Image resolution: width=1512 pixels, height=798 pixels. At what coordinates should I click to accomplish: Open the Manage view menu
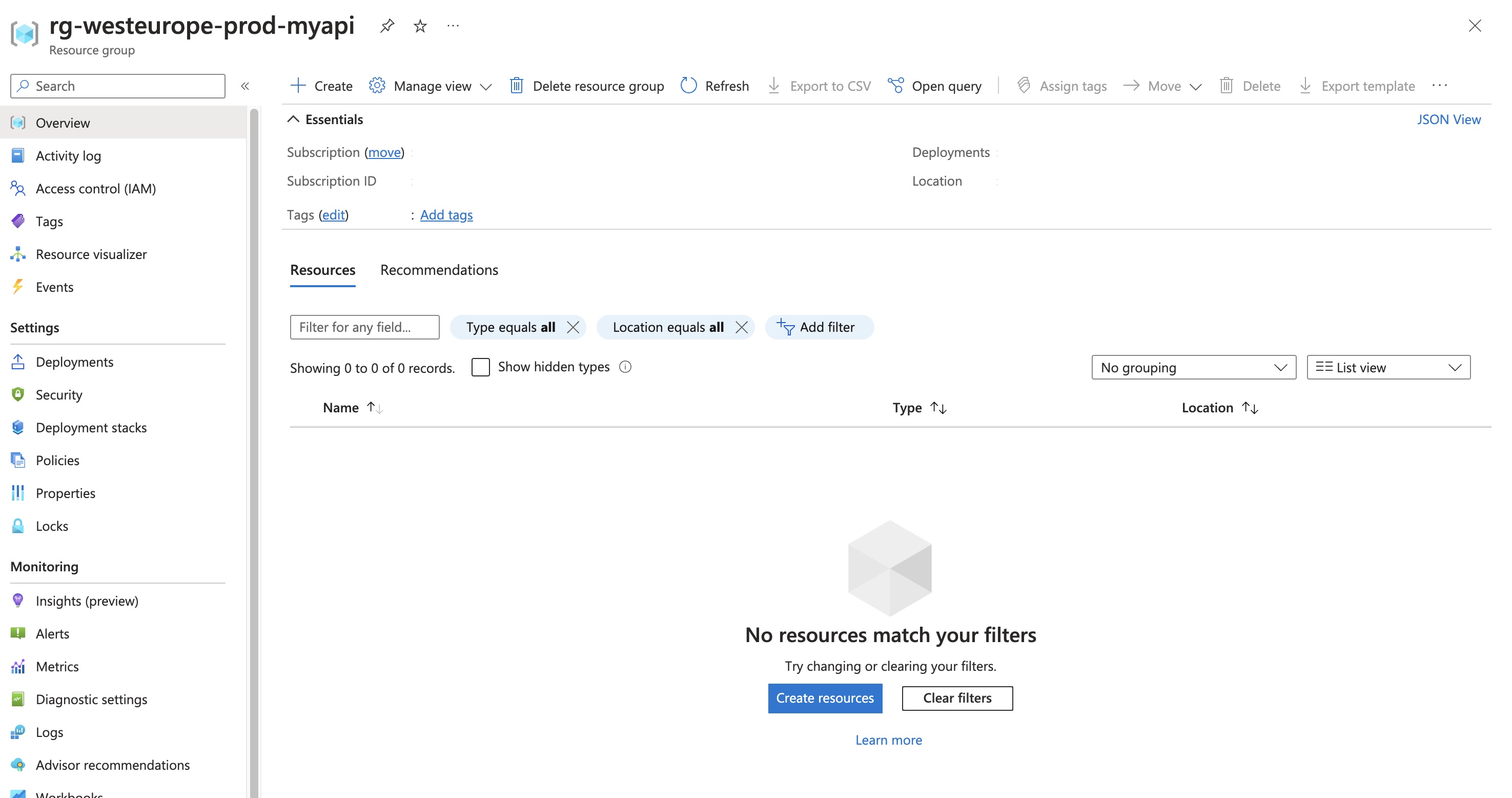(x=432, y=86)
